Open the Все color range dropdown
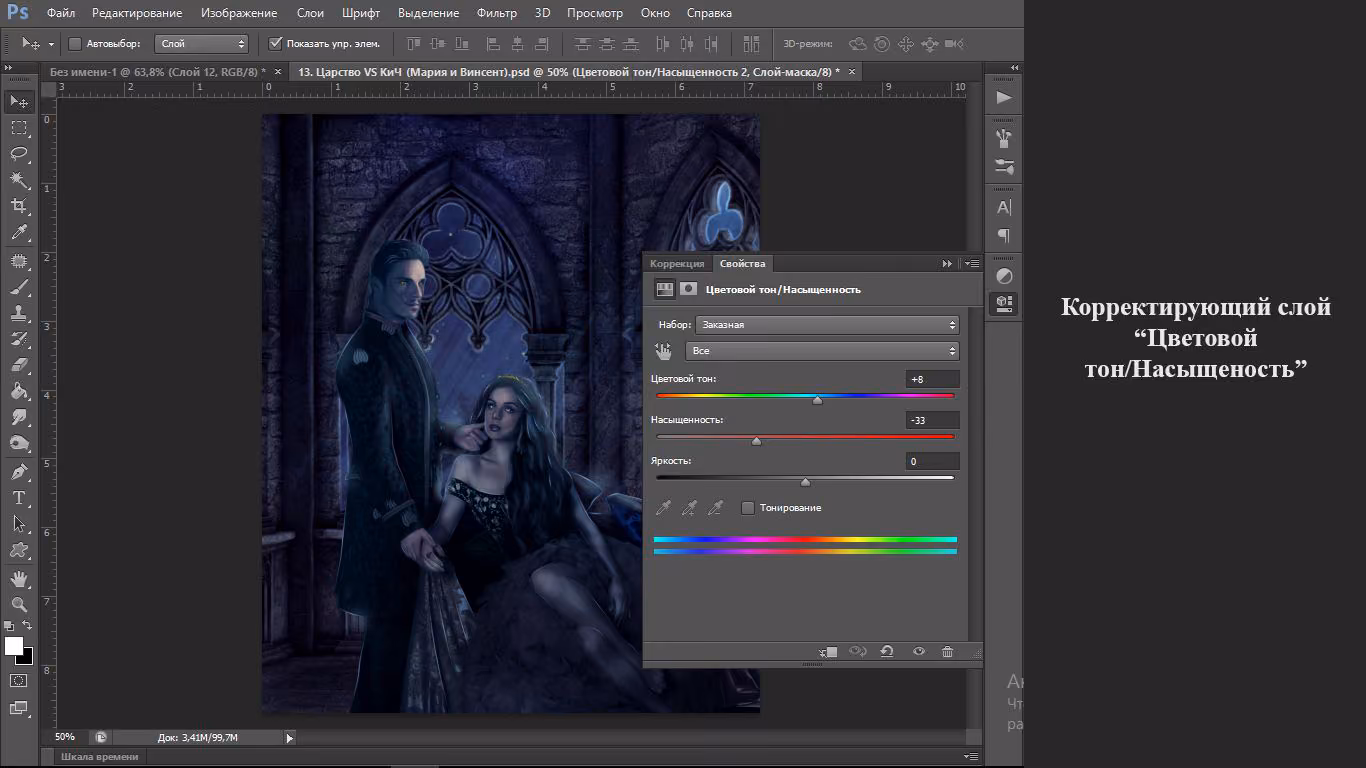Image resolution: width=1366 pixels, height=768 pixels. 822,351
